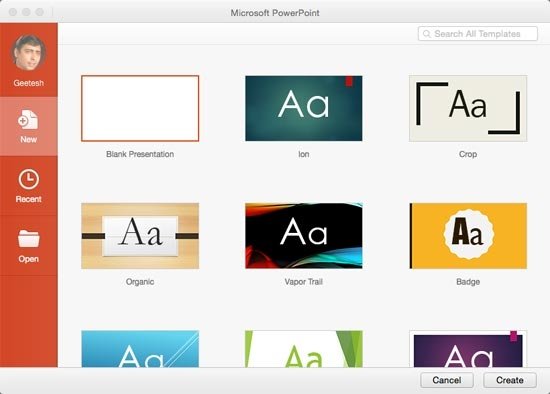The width and height of the screenshot is (550, 394).
Task: Click the Organic label text
Action: point(140,282)
